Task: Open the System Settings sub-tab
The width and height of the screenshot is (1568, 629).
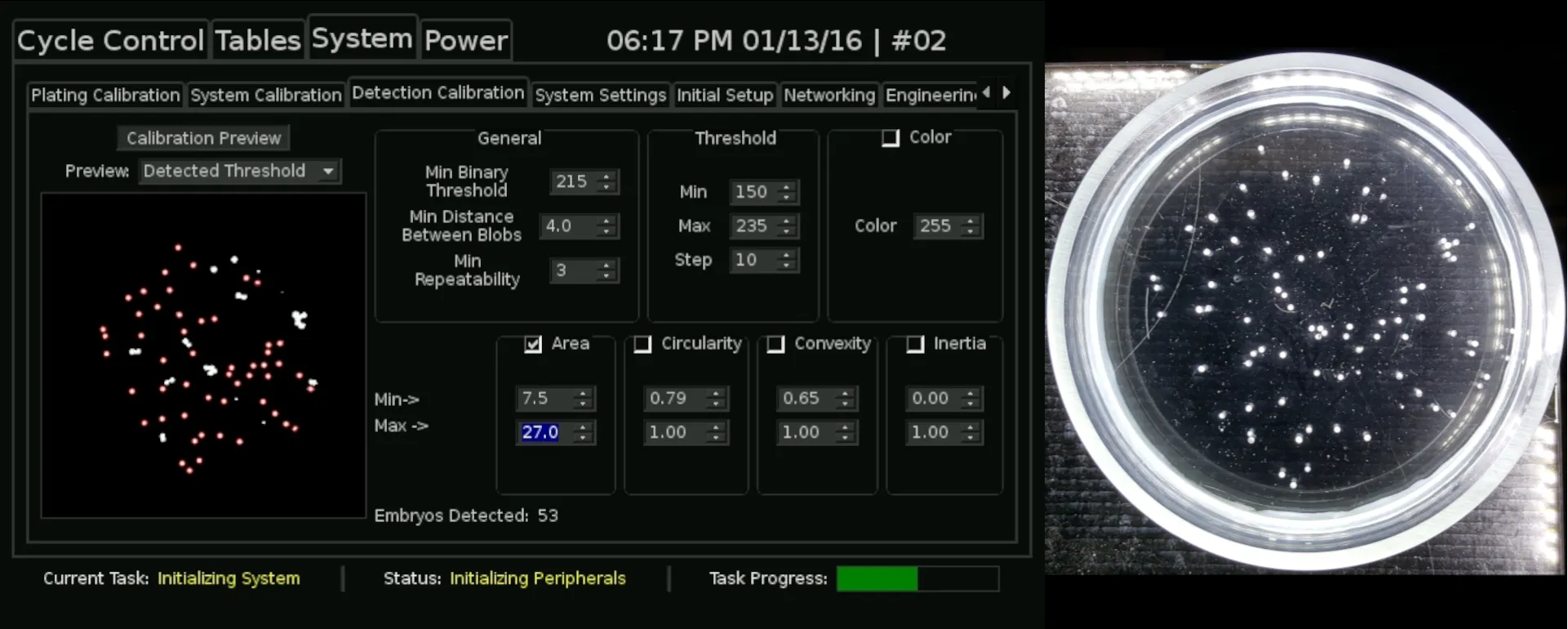Action: coord(600,95)
